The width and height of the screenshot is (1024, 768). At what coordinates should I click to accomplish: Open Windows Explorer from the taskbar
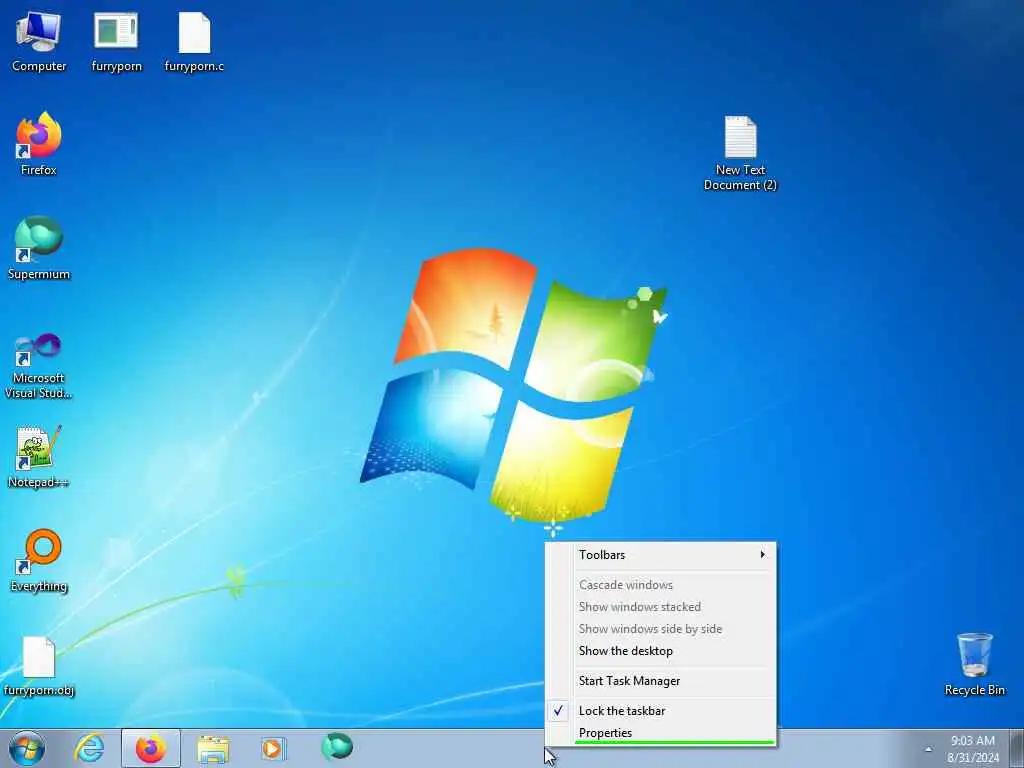pyautogui.click(x=213, y=748)
